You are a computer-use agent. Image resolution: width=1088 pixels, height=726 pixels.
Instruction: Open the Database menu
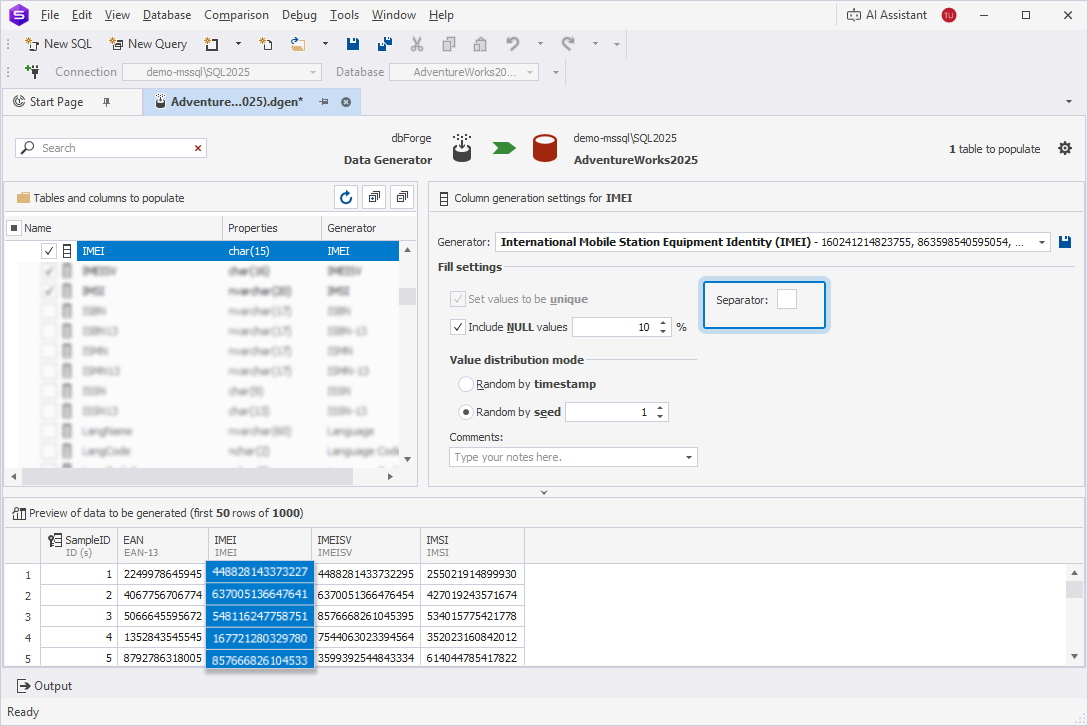pos(167,15)
